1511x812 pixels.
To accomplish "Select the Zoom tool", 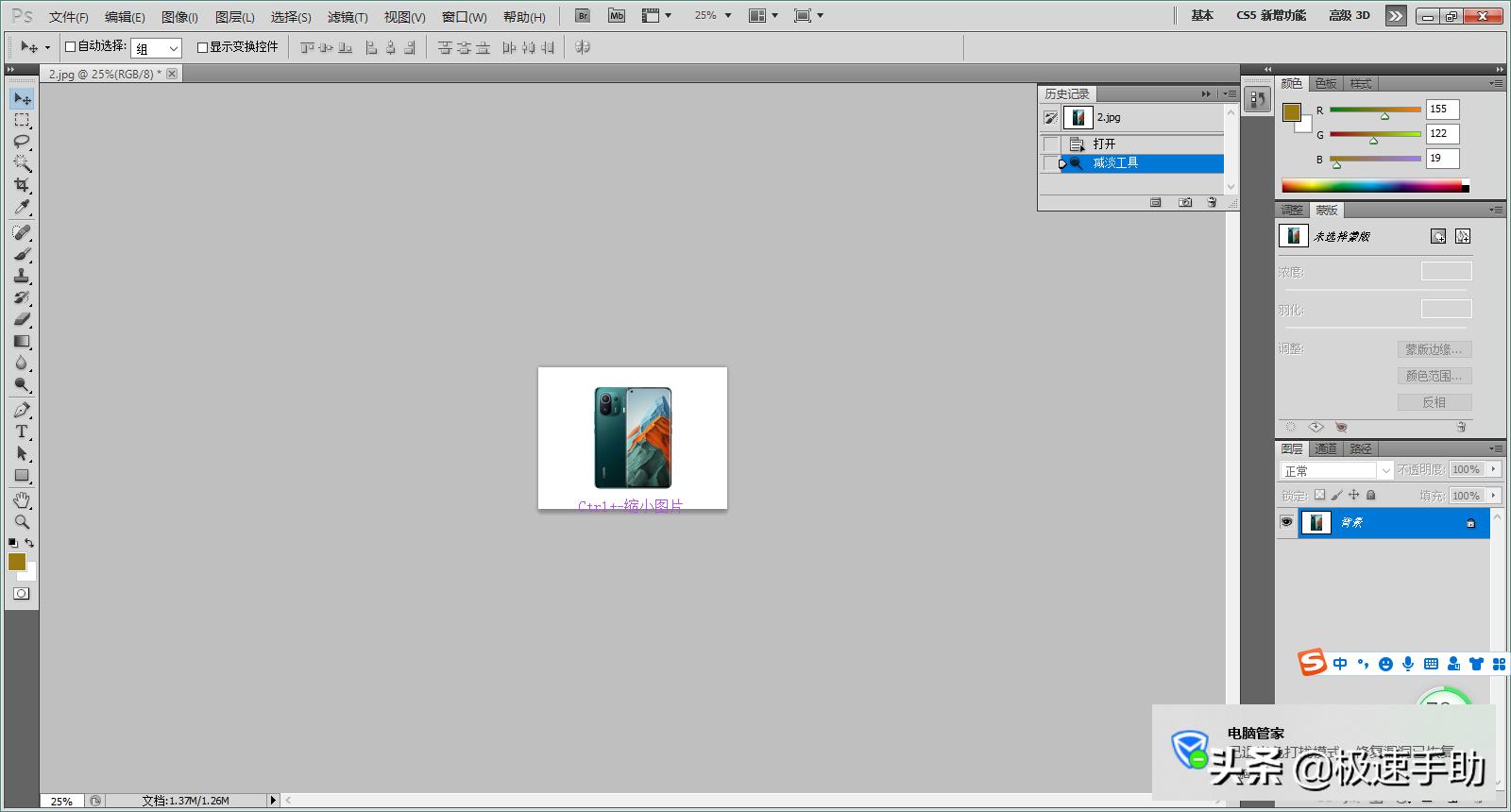I will (22, 522).
